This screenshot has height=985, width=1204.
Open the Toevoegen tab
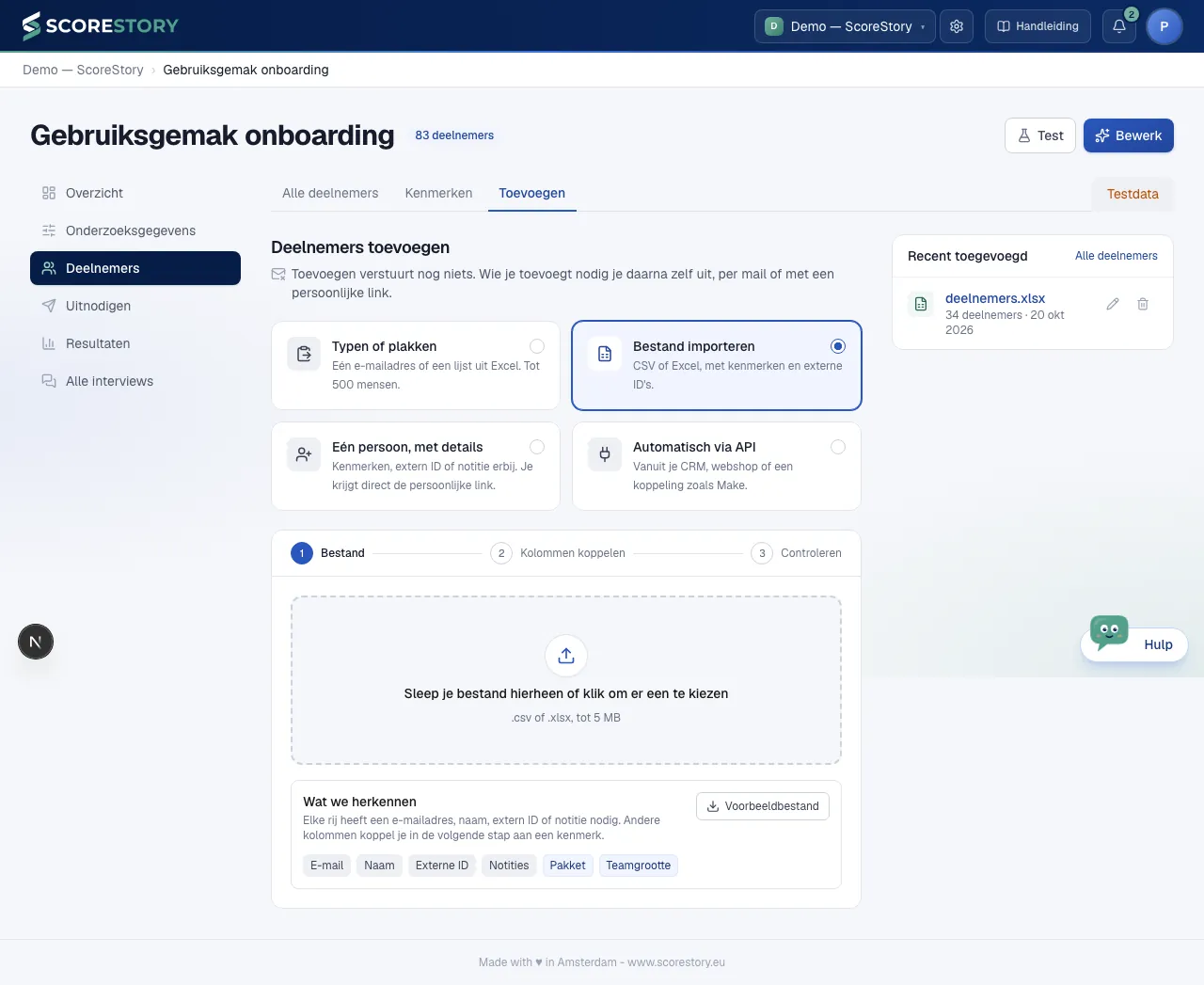tap(531, 193)
